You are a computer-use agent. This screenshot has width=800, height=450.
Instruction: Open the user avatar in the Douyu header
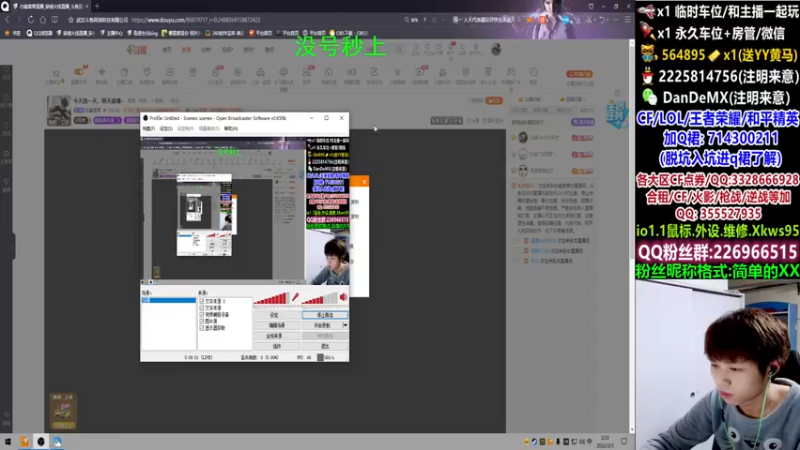[x=496, y=49]
